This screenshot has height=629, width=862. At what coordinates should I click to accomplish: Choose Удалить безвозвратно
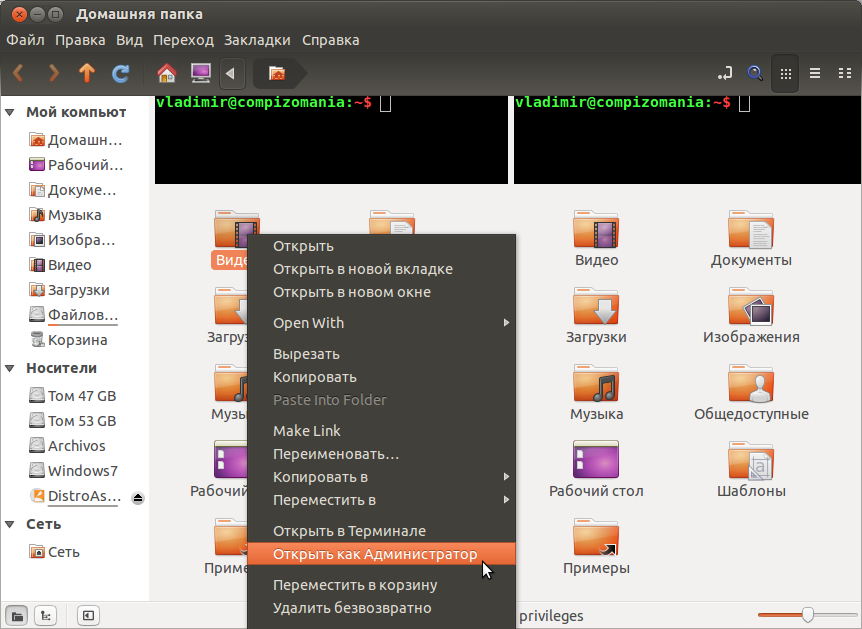pos(382,608)
